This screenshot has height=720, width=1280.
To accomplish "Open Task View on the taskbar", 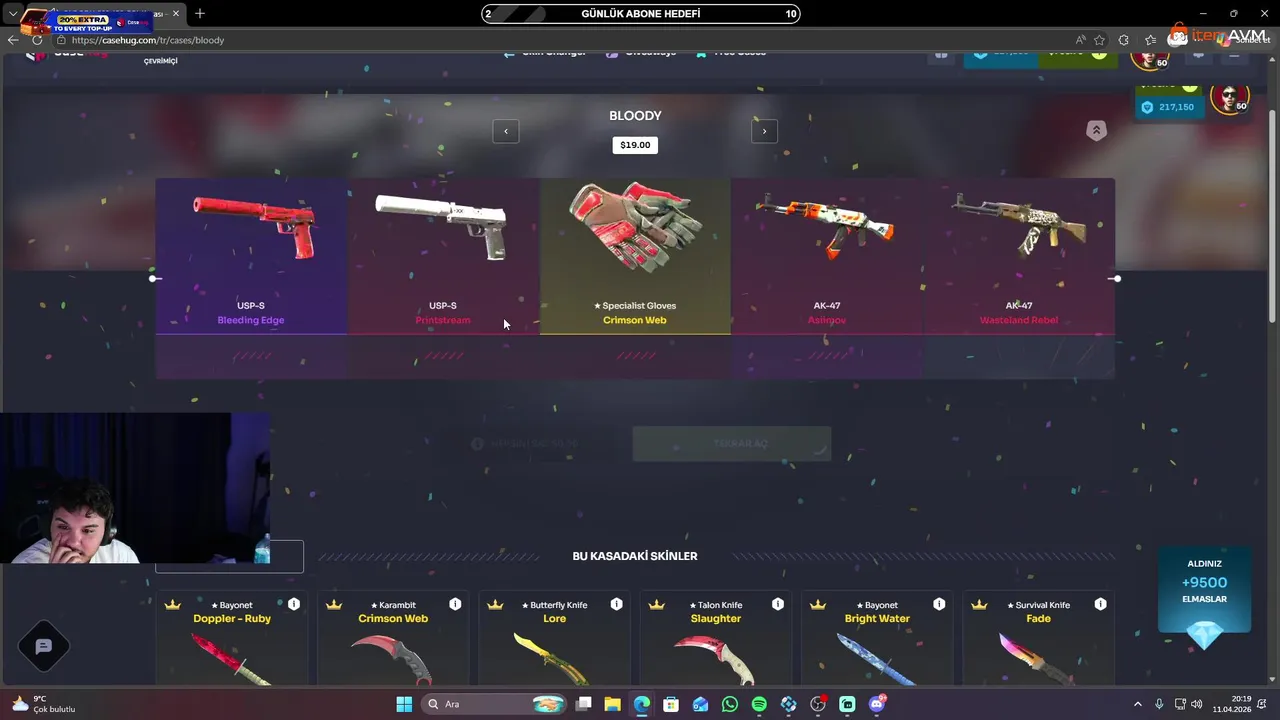I will pos(583,704).
